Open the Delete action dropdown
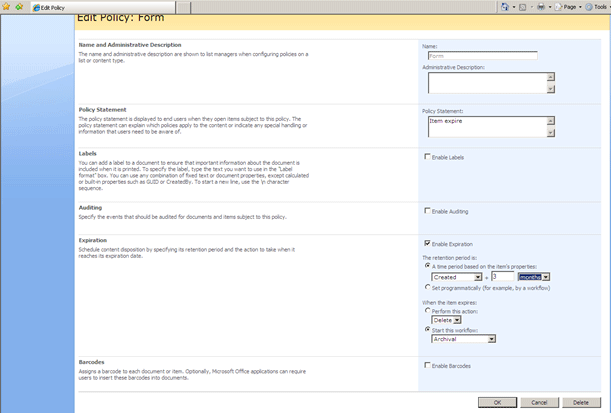 [446, 320]
